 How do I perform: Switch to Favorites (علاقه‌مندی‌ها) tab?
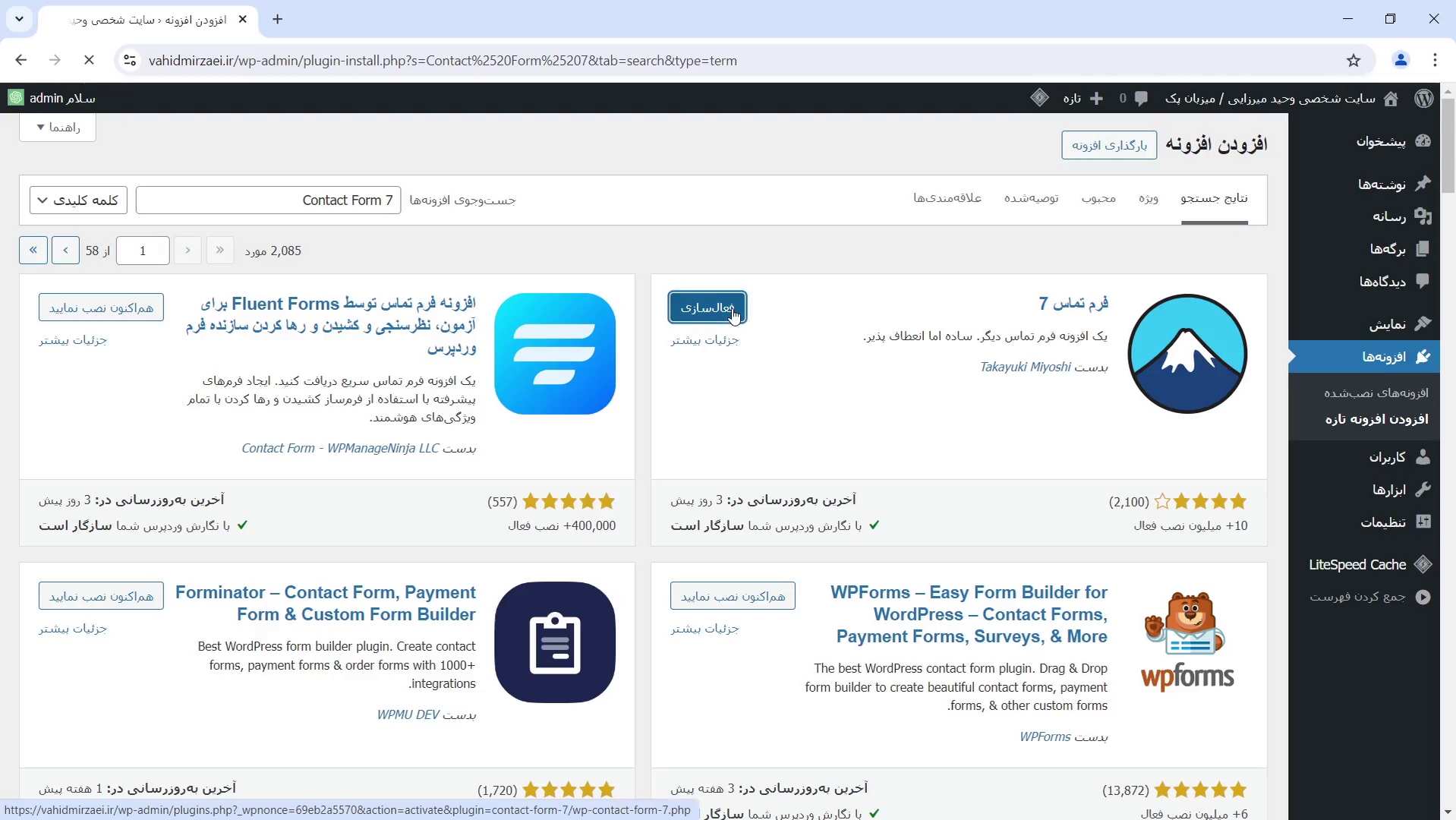click(x=947, y=198)
